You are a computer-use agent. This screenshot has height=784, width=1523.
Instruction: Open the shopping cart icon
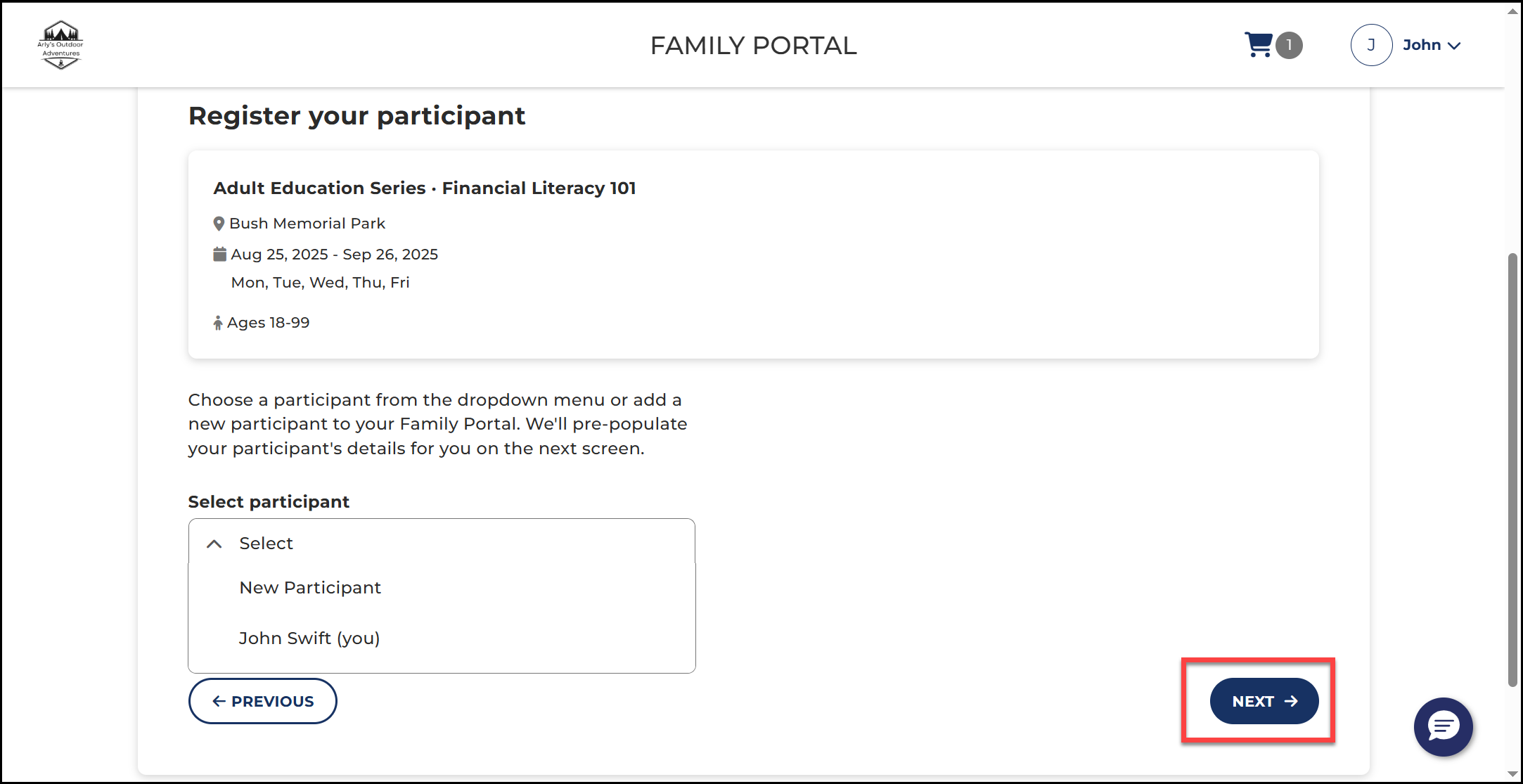click(x=1258, y=45)
